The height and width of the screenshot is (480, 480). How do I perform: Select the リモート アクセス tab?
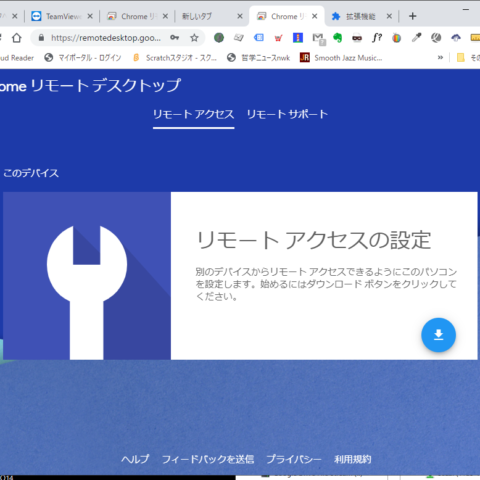193,114
